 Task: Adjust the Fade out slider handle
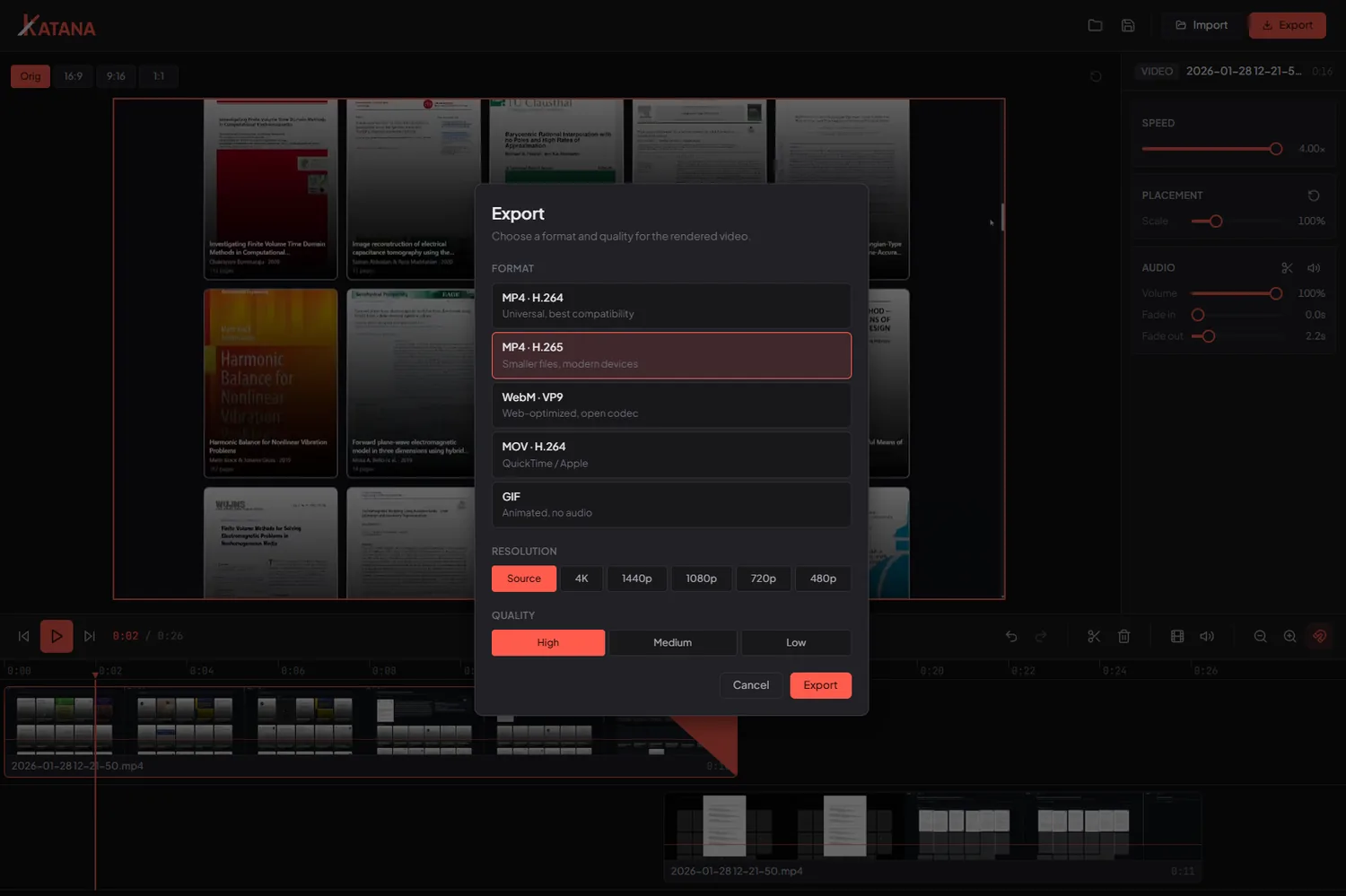tap(1209, 336)
